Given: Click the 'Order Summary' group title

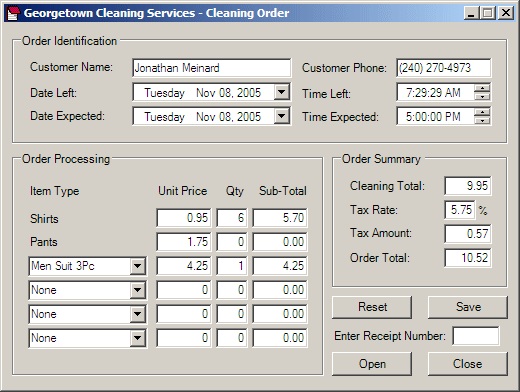Looking at the screenshot, I should 381,159.
